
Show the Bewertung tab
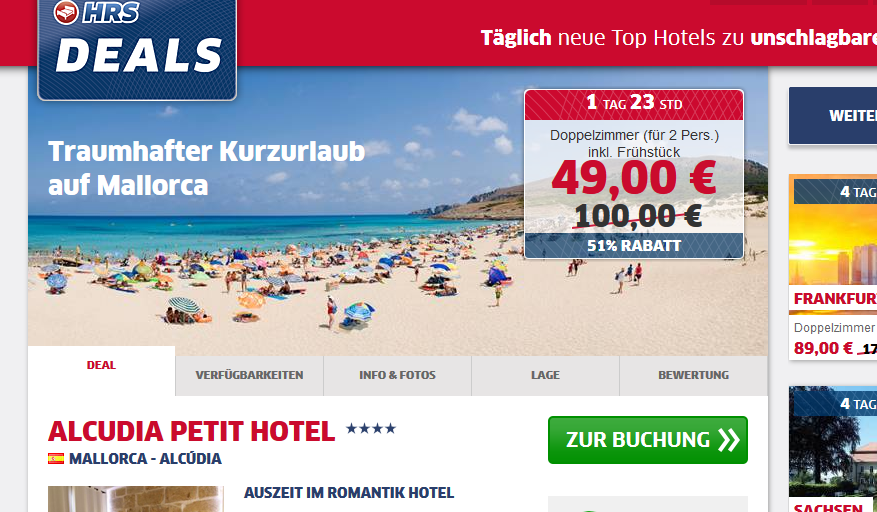(694, 375)
